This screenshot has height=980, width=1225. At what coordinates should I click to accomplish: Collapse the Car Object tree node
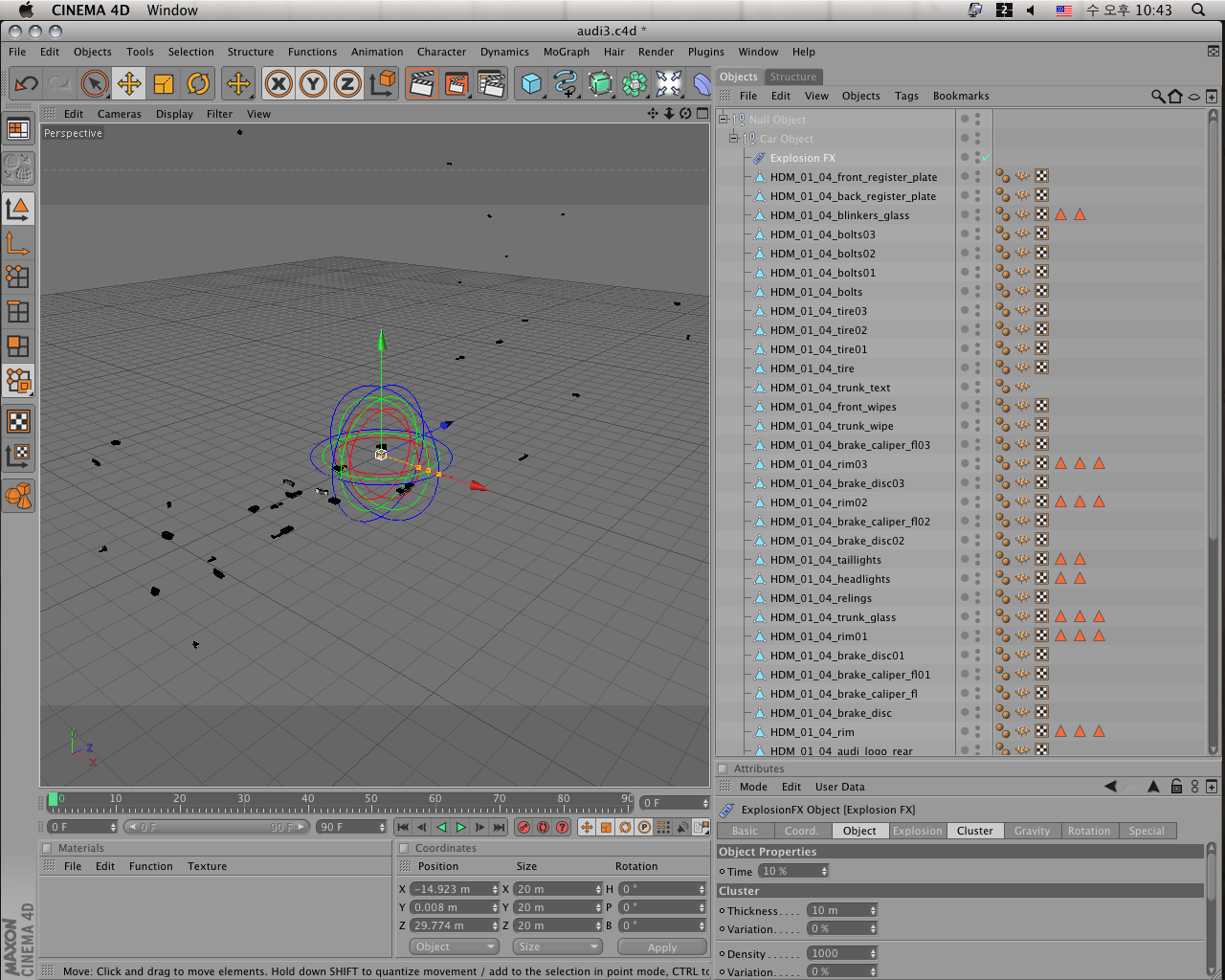click(733, 139)
